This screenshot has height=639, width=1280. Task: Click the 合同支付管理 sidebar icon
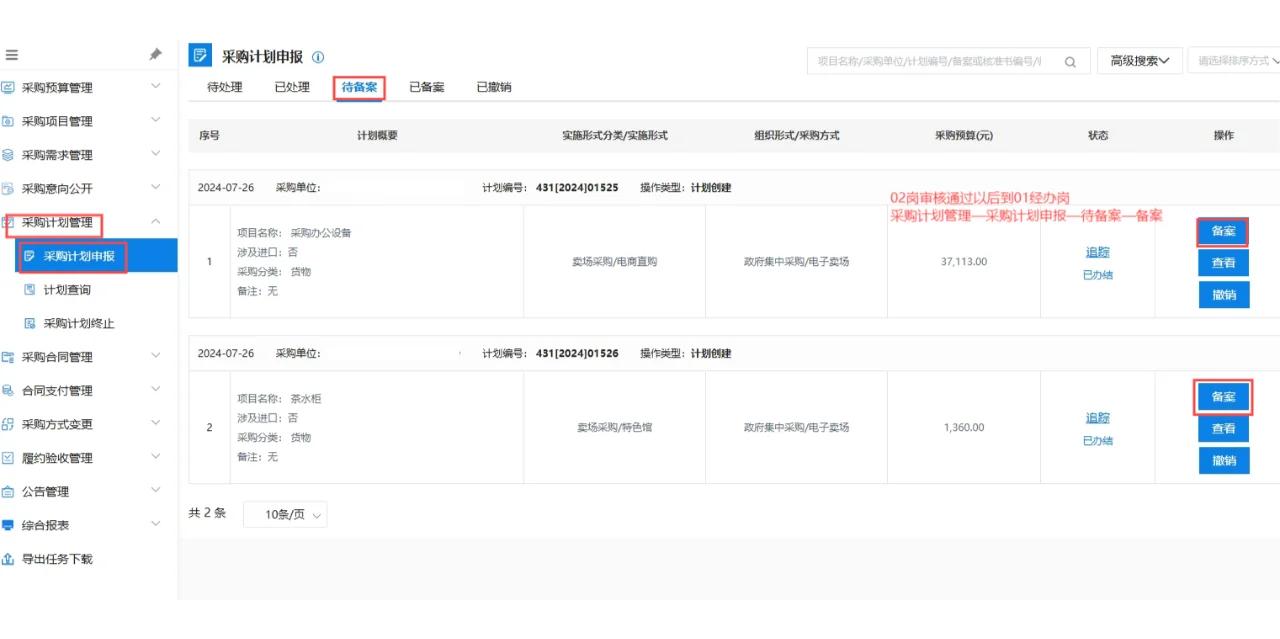8,390
